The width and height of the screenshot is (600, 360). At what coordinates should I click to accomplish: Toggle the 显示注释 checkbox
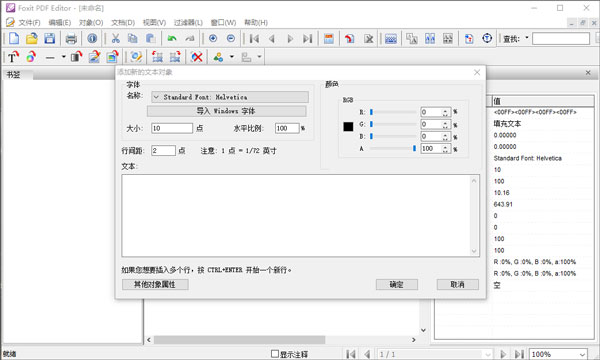click(x=275, y=354)
